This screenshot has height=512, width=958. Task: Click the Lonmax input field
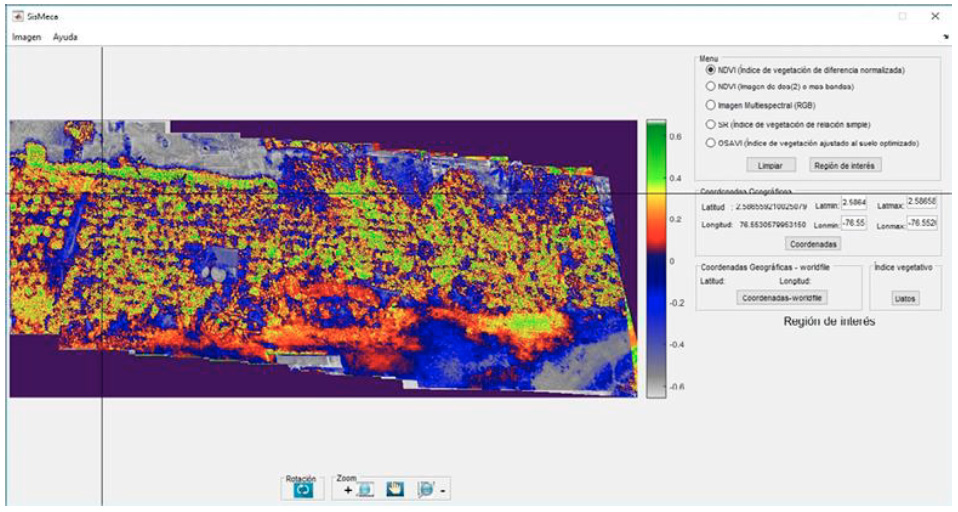point(920,224)
